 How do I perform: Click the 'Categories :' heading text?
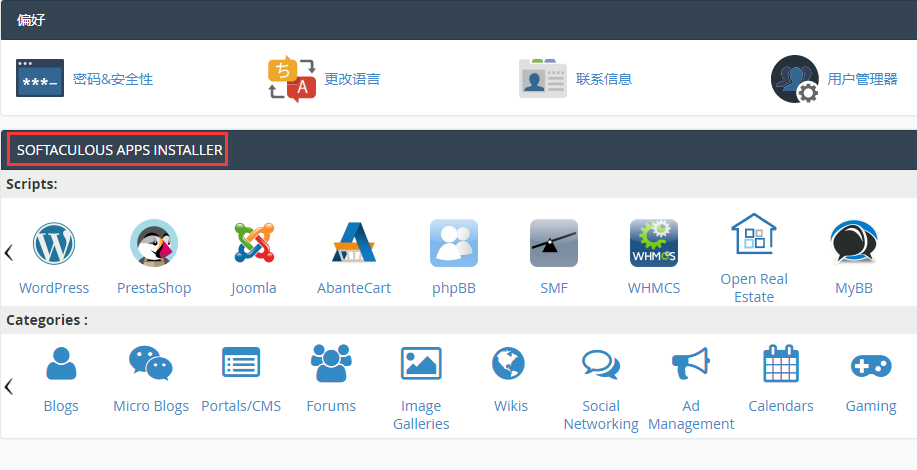47,320
